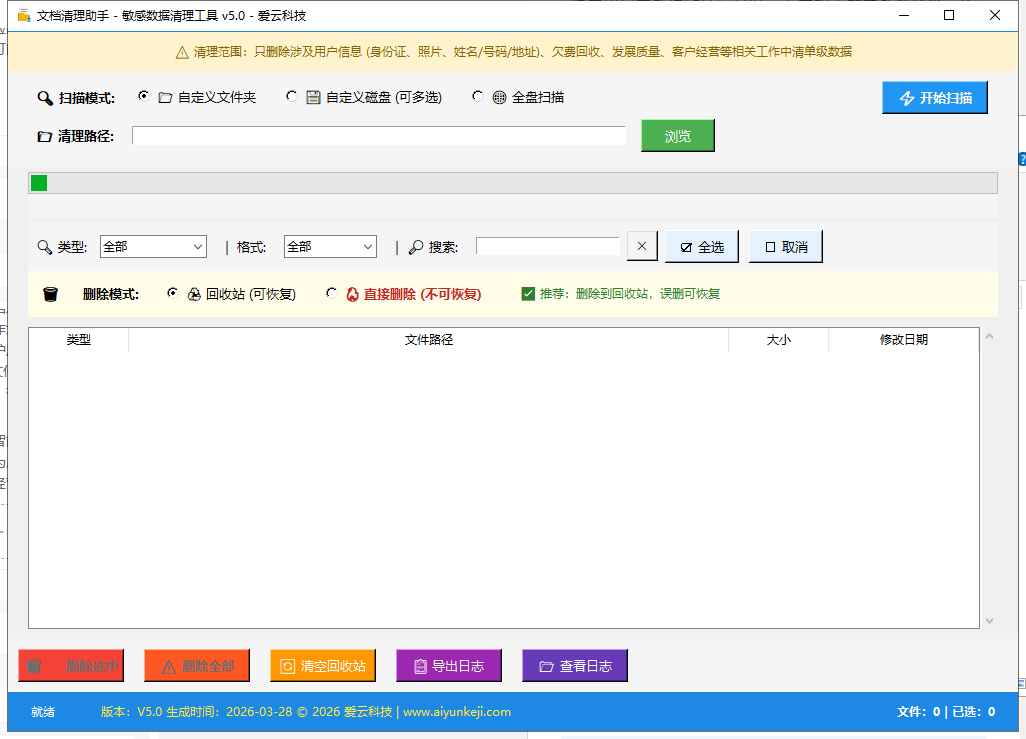Click the file list scrollbar up arrow
Image resolution: width=1026 pixels, height=739 pixels.
pyautogui.click(x=989, y=336)
